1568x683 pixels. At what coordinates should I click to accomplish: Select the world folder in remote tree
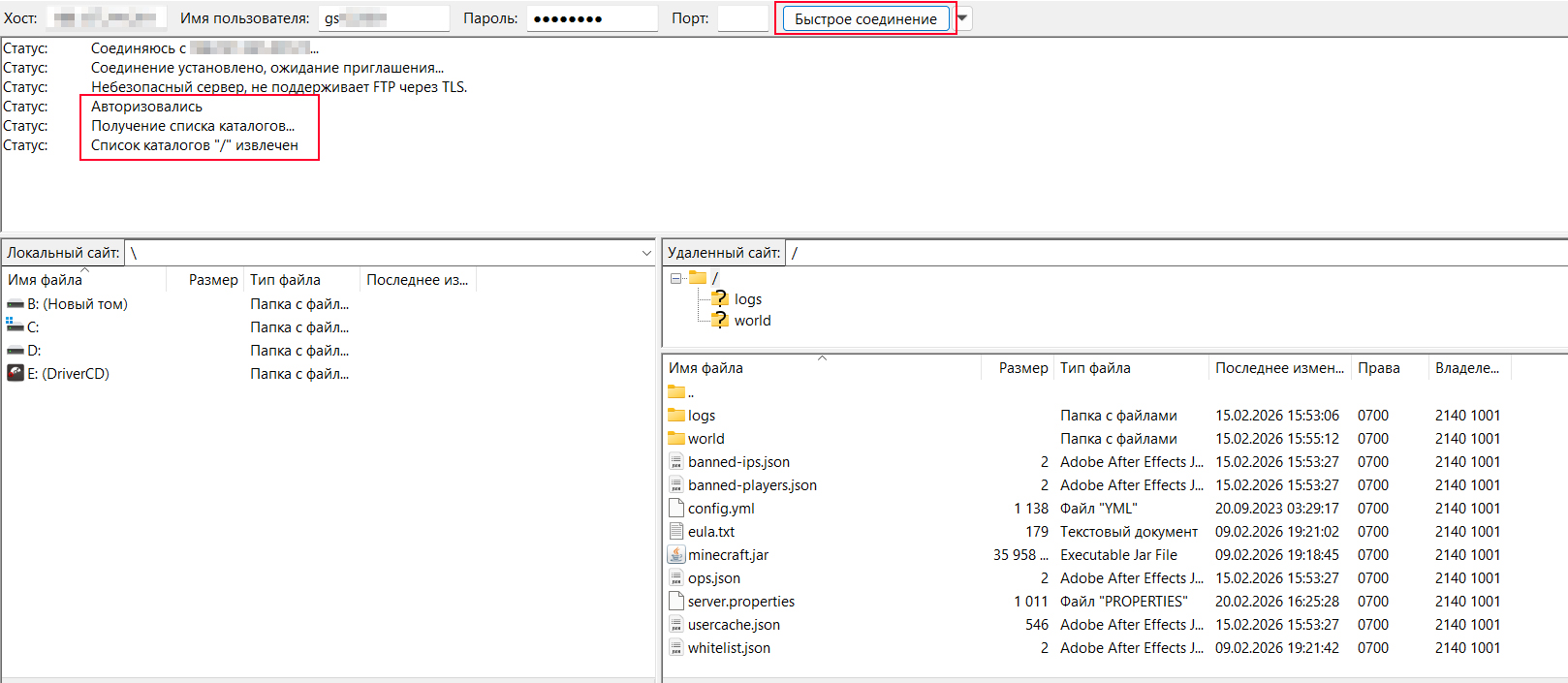(x=752, y=321)
